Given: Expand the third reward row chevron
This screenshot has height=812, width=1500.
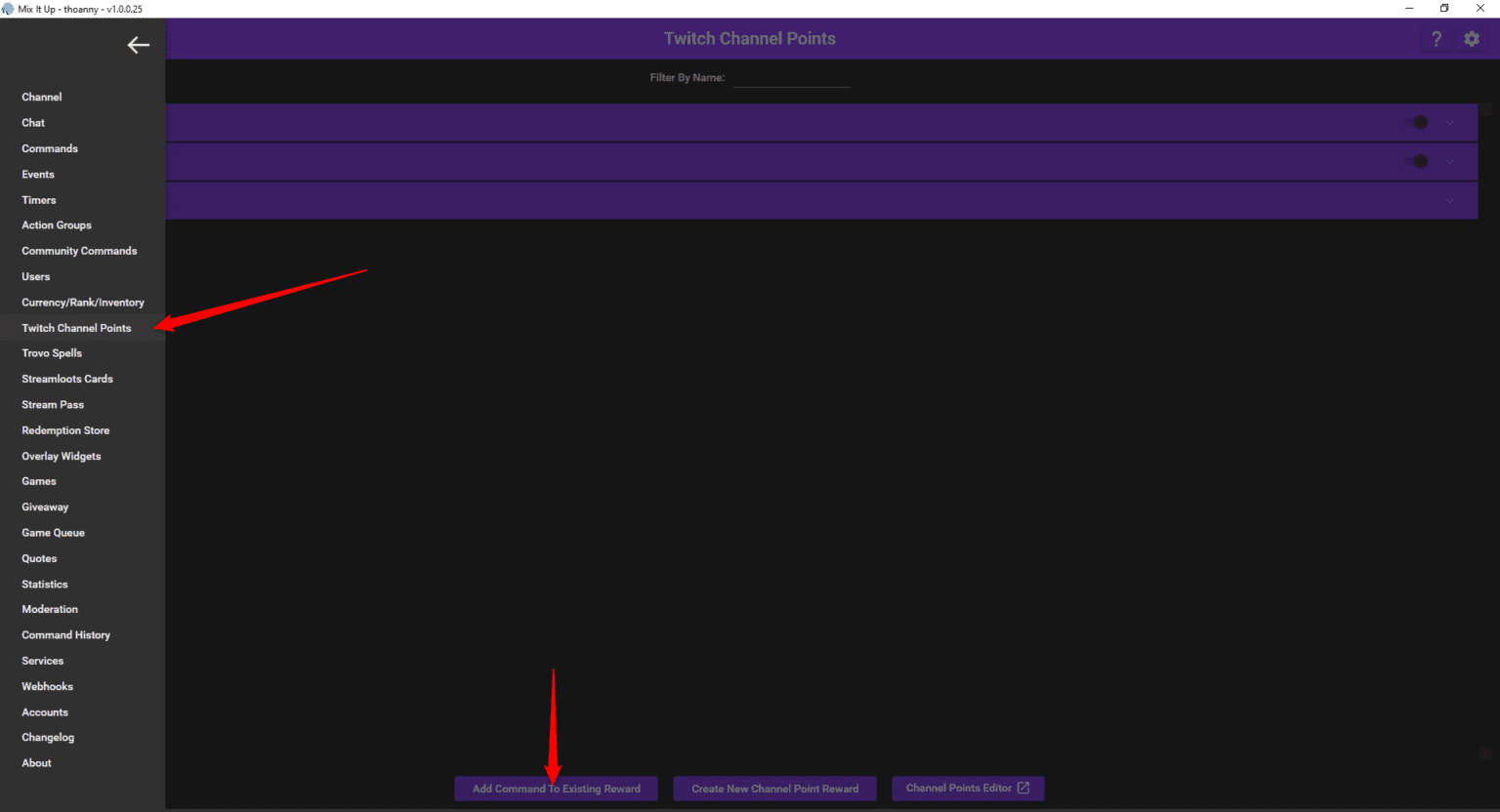Looking at the screenshot, I should pos(1450,201).
